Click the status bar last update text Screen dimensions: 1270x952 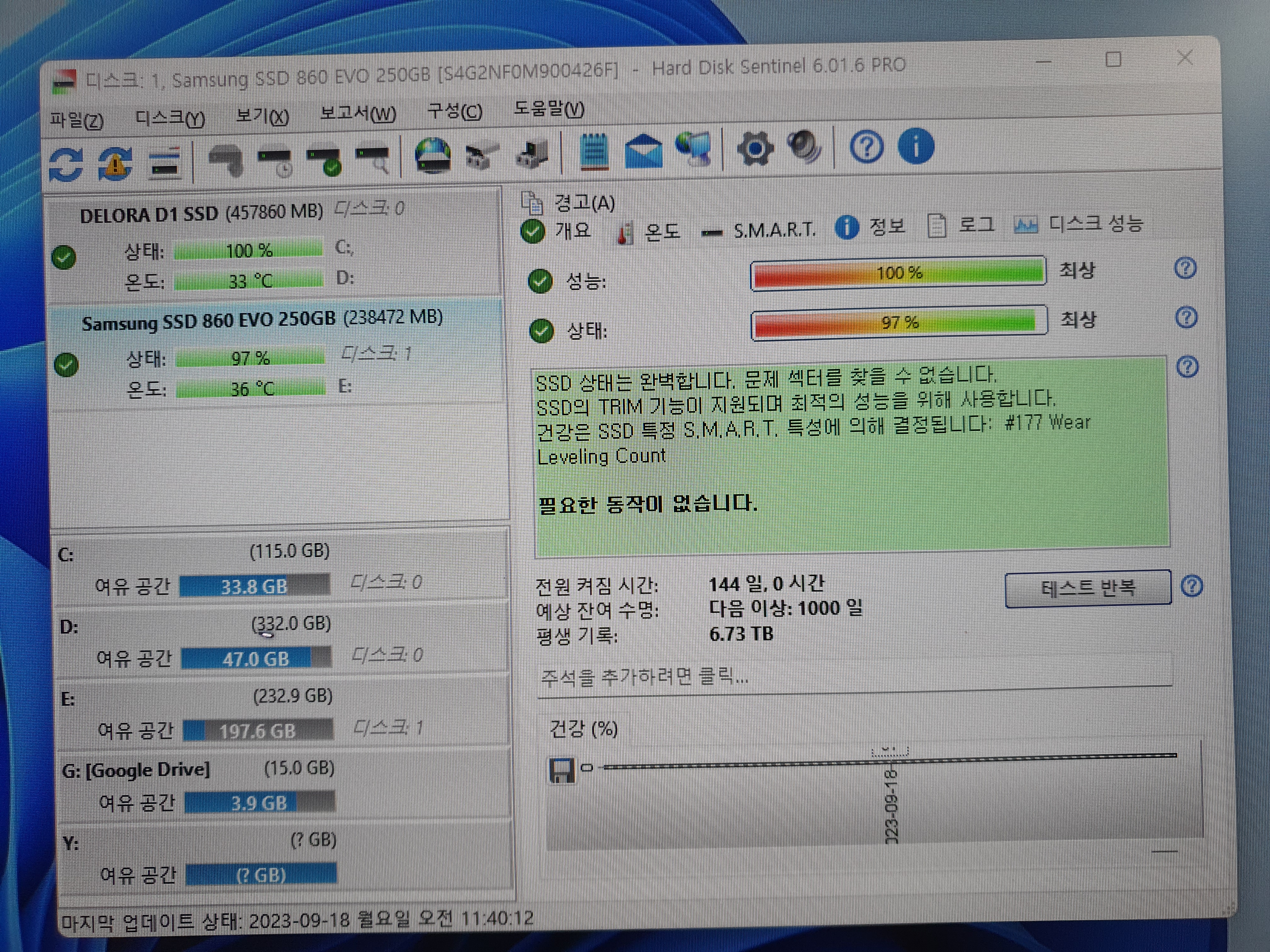point(297,921)
